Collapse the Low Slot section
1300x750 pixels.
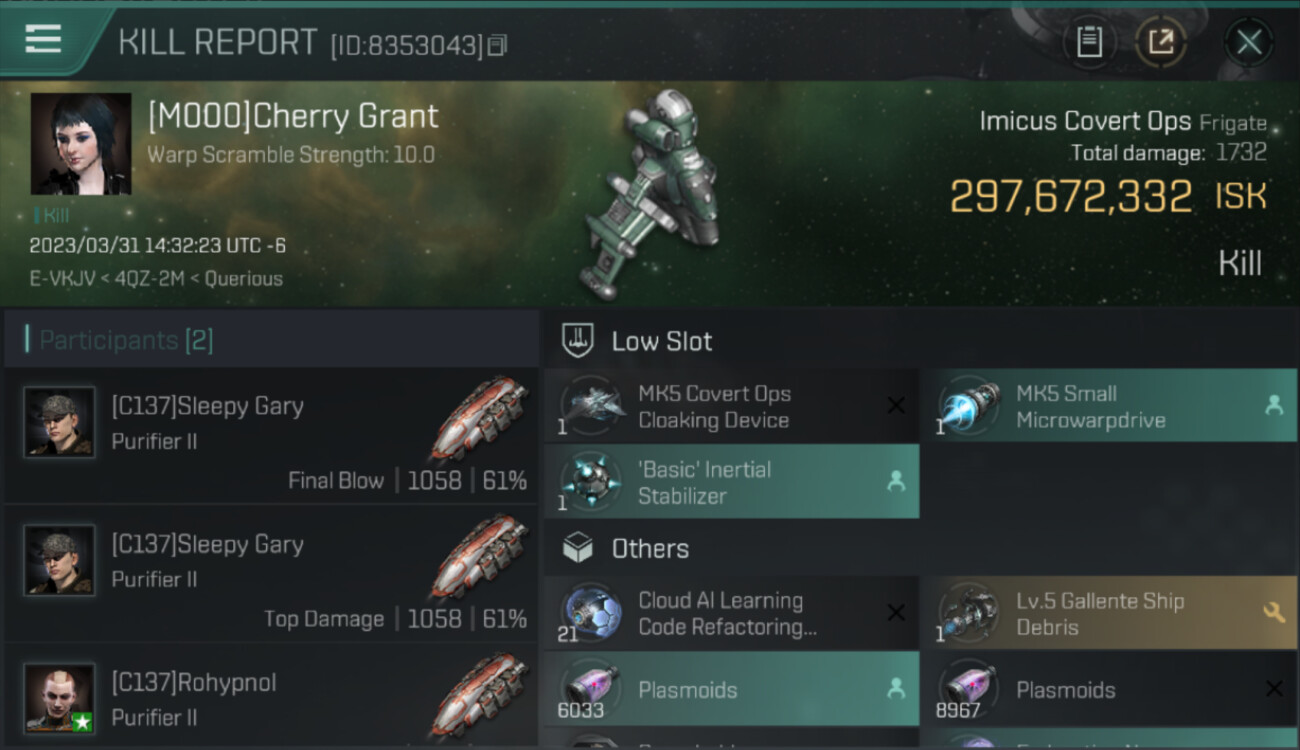[x=921, y=341]
